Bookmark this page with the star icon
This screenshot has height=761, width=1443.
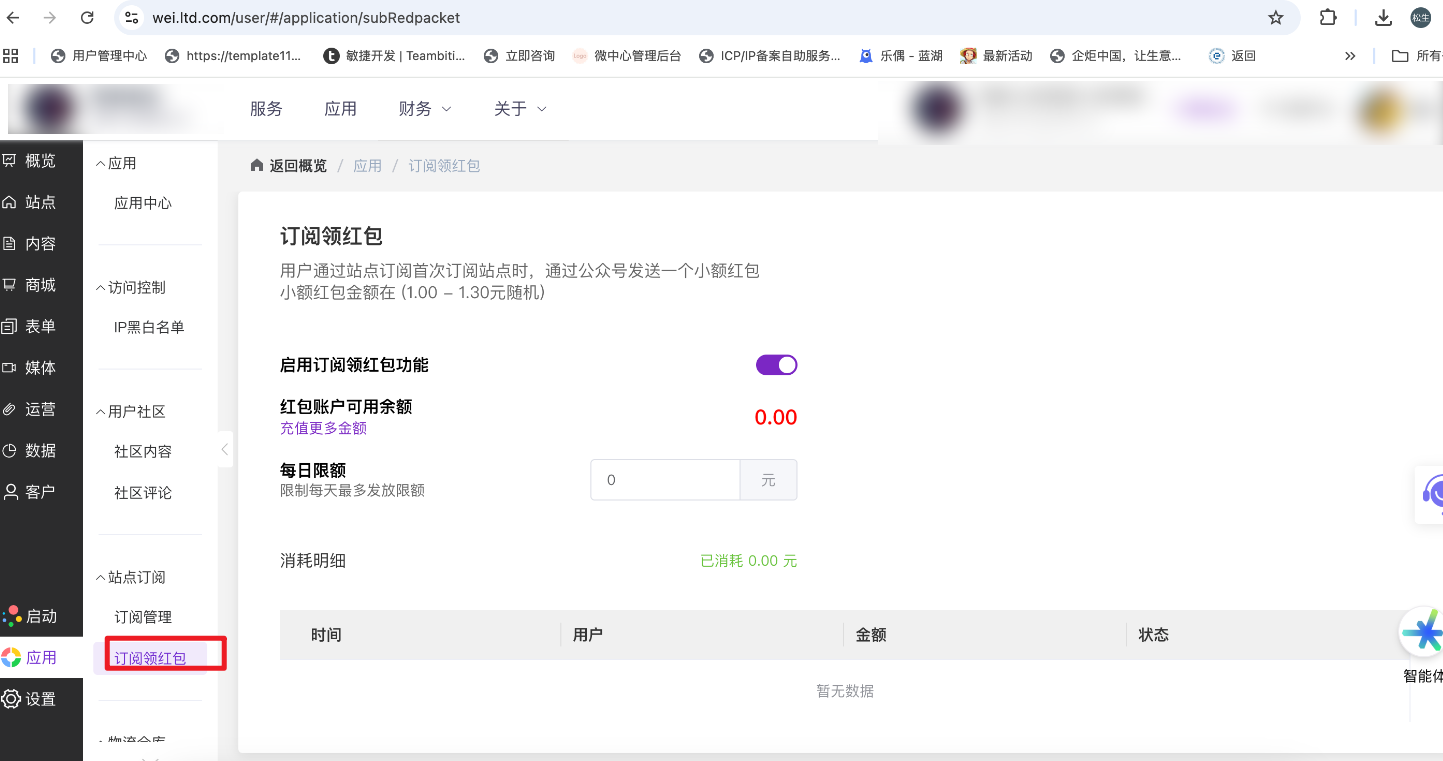click(x=1275, y=17)
